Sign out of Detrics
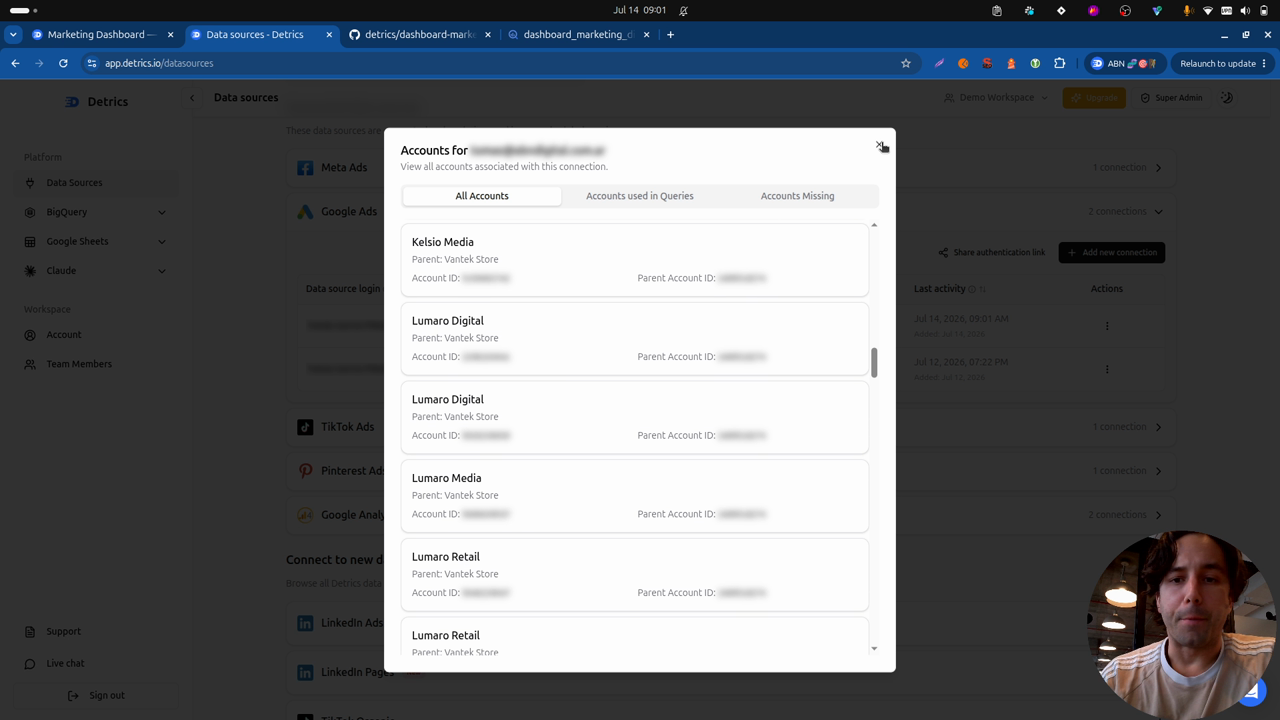1280x720 pixels. pyautogui.click(x=97, y=696)
